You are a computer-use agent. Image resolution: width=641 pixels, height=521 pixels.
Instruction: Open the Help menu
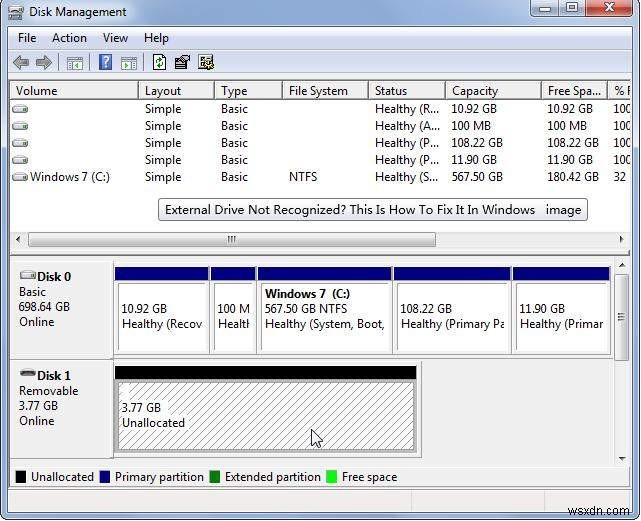point(156,38)
